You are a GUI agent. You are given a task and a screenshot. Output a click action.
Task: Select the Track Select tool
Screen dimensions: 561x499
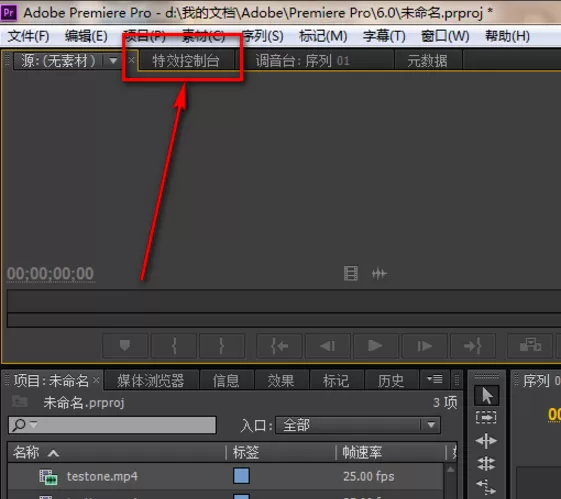486,417
